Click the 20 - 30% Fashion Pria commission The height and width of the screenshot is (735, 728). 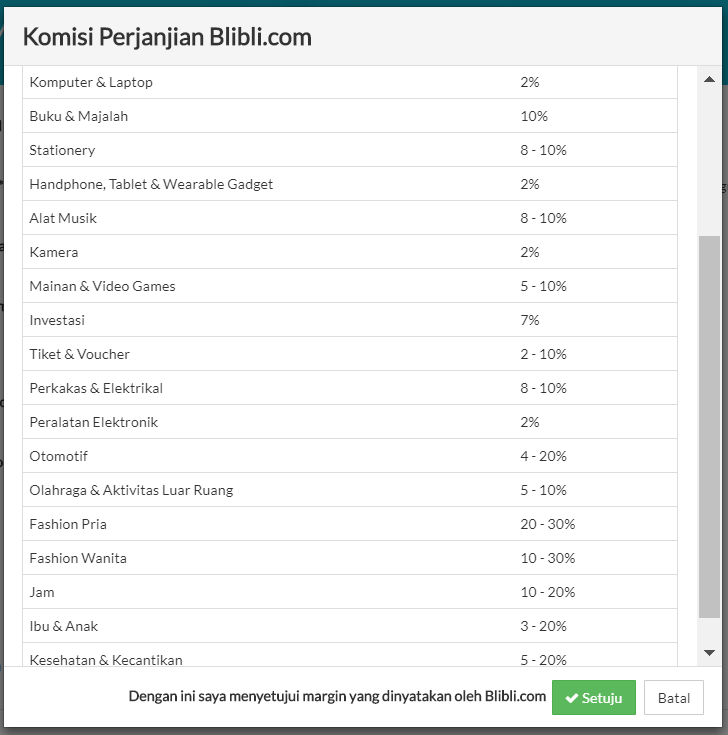(547, 524)
